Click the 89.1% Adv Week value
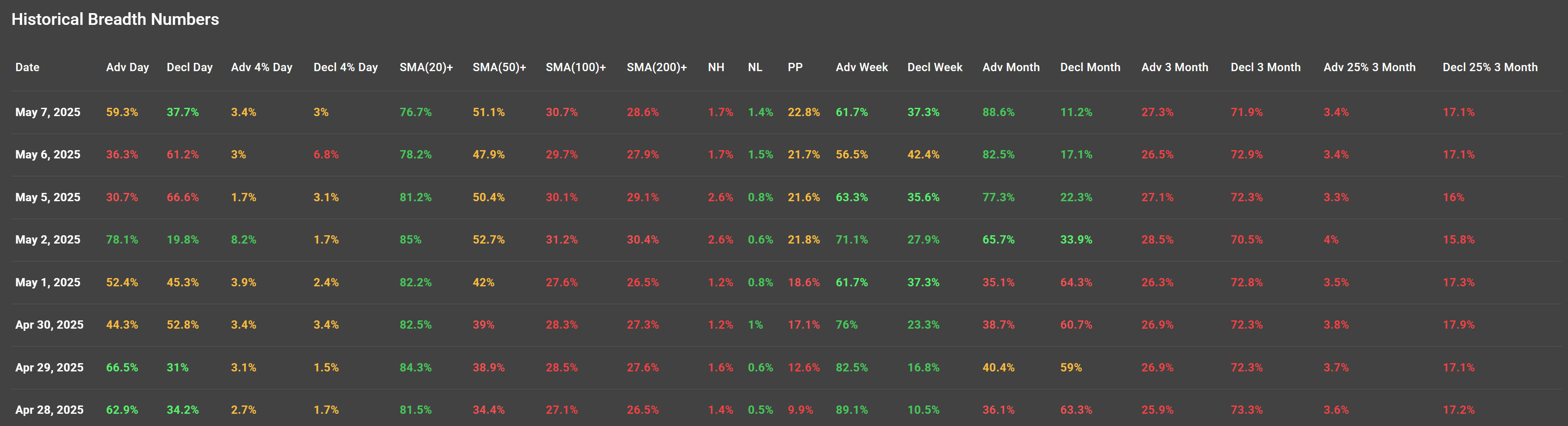1568x426 pixels. coord(851,409)
